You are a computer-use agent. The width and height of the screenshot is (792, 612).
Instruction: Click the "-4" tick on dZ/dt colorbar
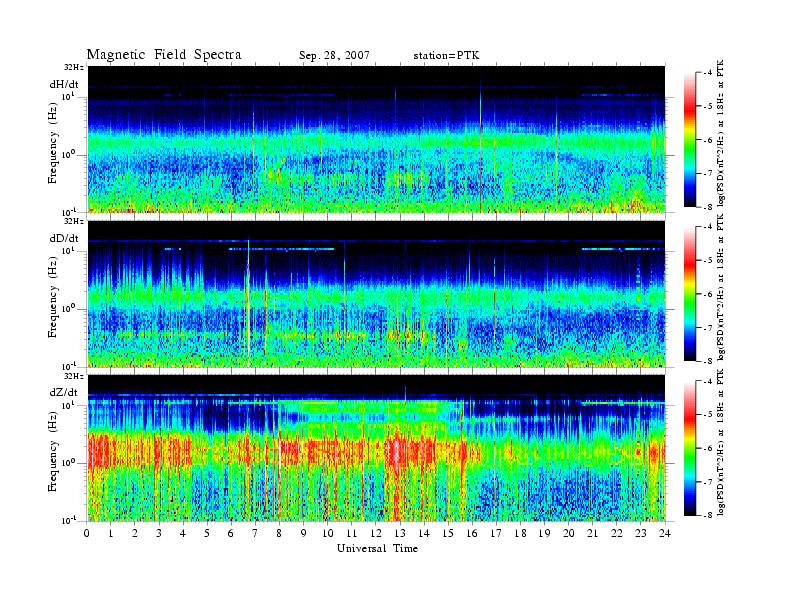(x=708, y=381)
